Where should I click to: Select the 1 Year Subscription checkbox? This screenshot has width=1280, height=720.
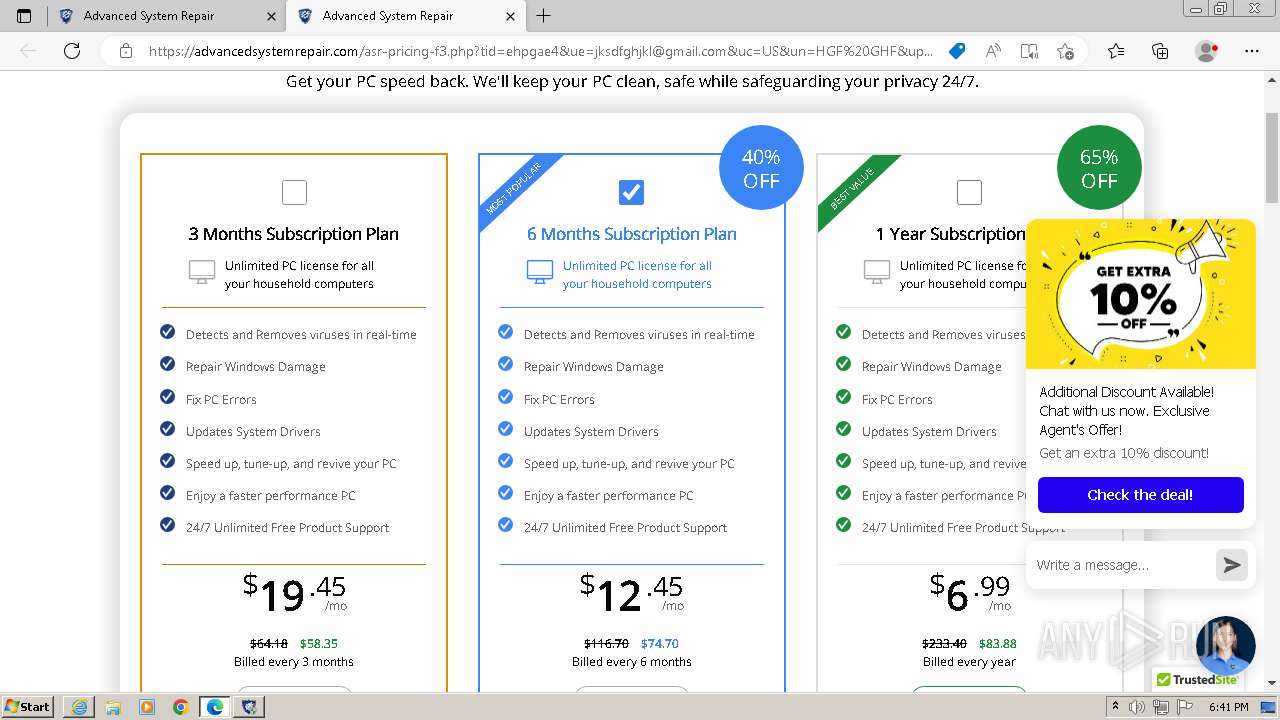point(969,192)
